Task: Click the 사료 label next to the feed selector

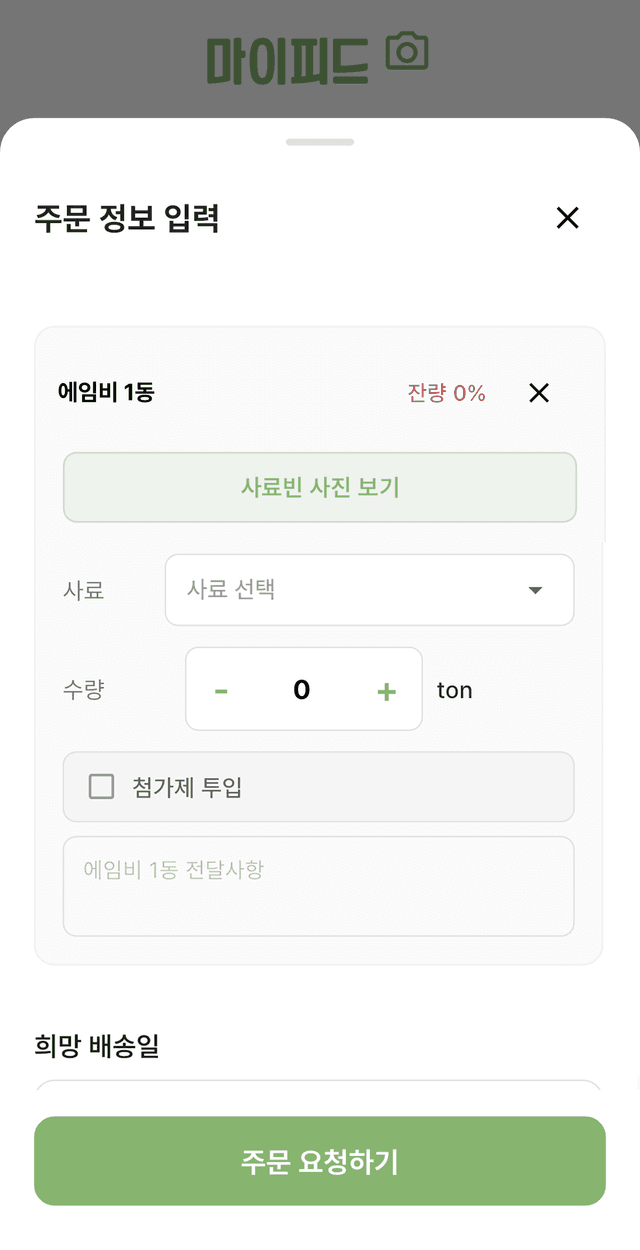Action: [84, 590]
